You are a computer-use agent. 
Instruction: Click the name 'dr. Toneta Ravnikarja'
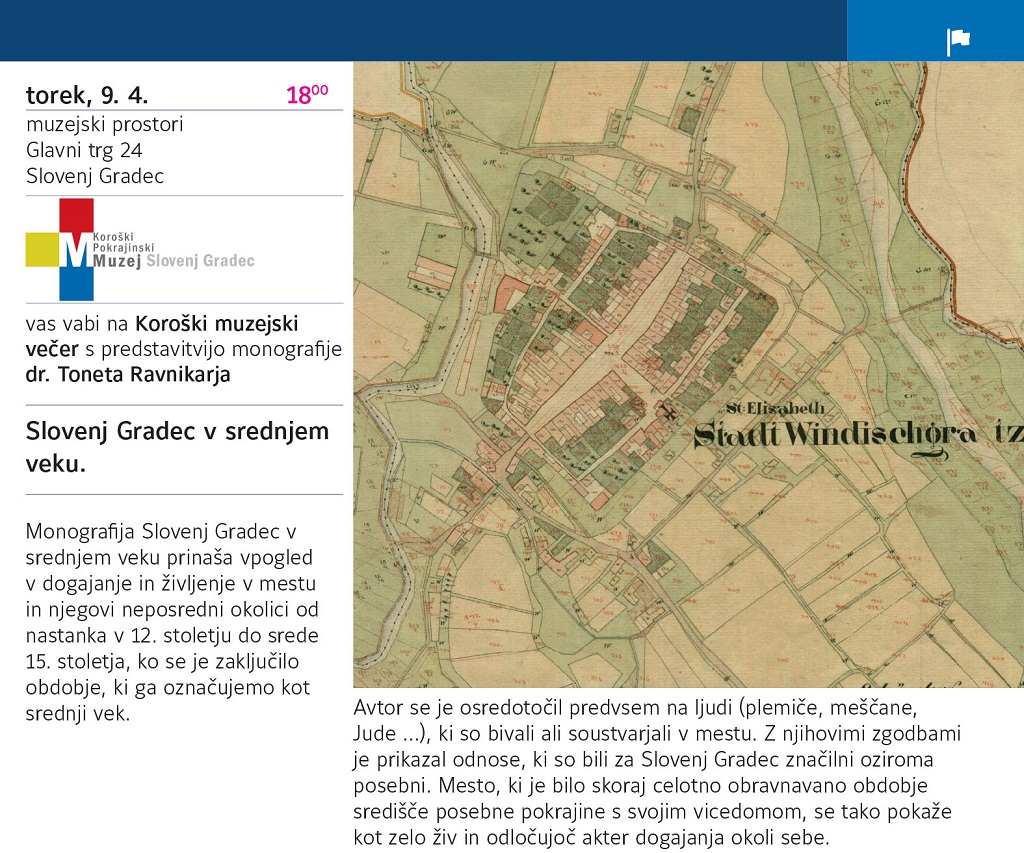point(128,374)
